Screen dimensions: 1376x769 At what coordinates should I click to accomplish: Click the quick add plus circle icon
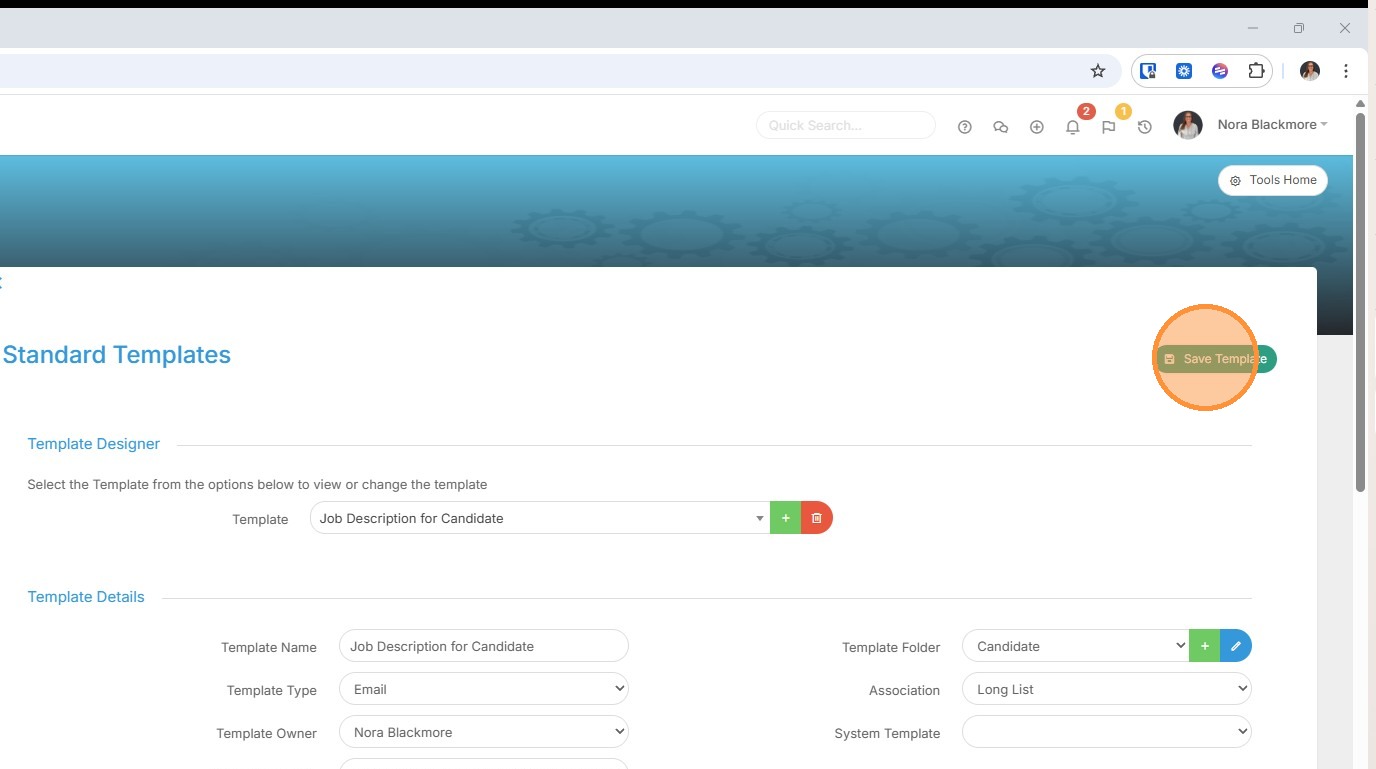click(x=1037, y=127)
